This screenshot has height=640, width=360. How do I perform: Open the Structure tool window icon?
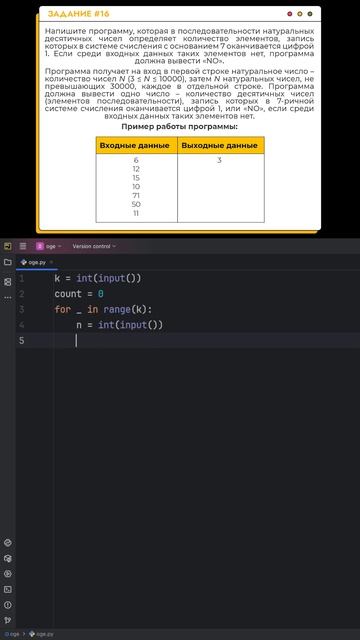click(7, 282)
